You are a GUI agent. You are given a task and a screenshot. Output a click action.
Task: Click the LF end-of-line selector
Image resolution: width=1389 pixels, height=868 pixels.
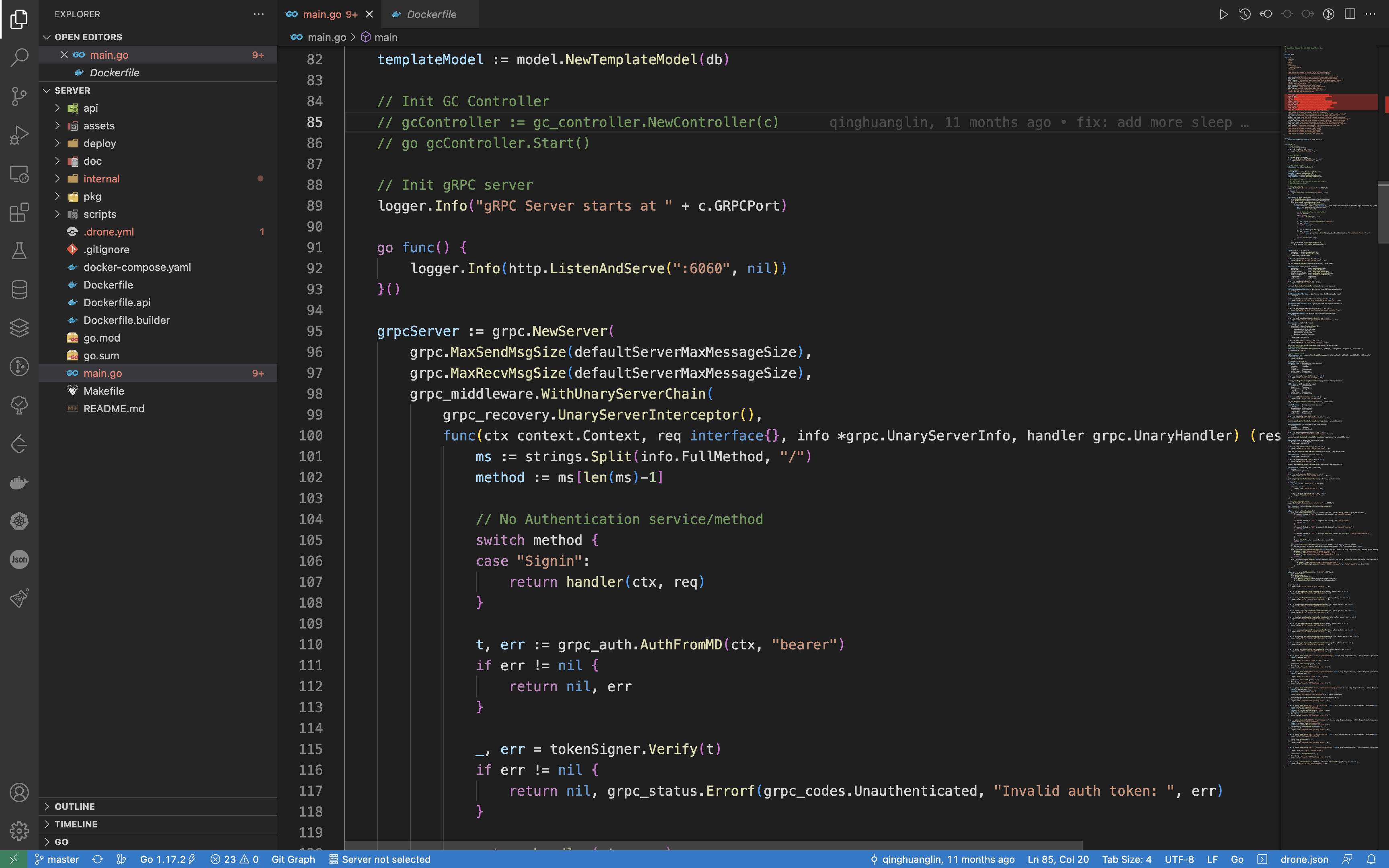point(1212,859)
